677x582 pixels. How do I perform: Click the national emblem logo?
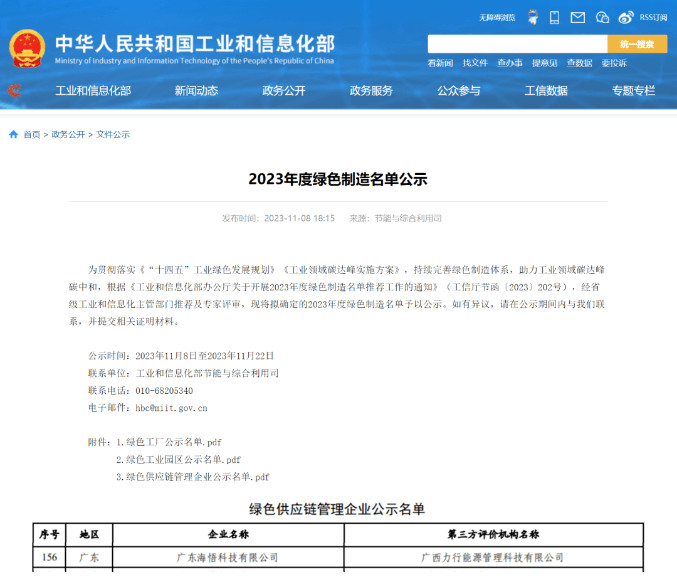pos(27,48)
